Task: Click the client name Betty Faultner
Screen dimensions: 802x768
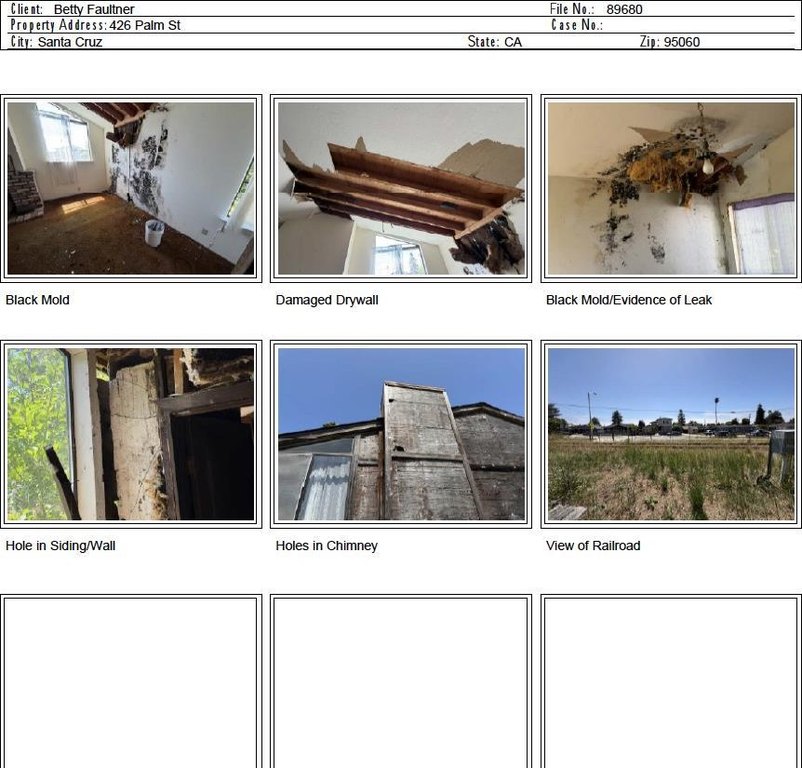Action: (94, 9)
